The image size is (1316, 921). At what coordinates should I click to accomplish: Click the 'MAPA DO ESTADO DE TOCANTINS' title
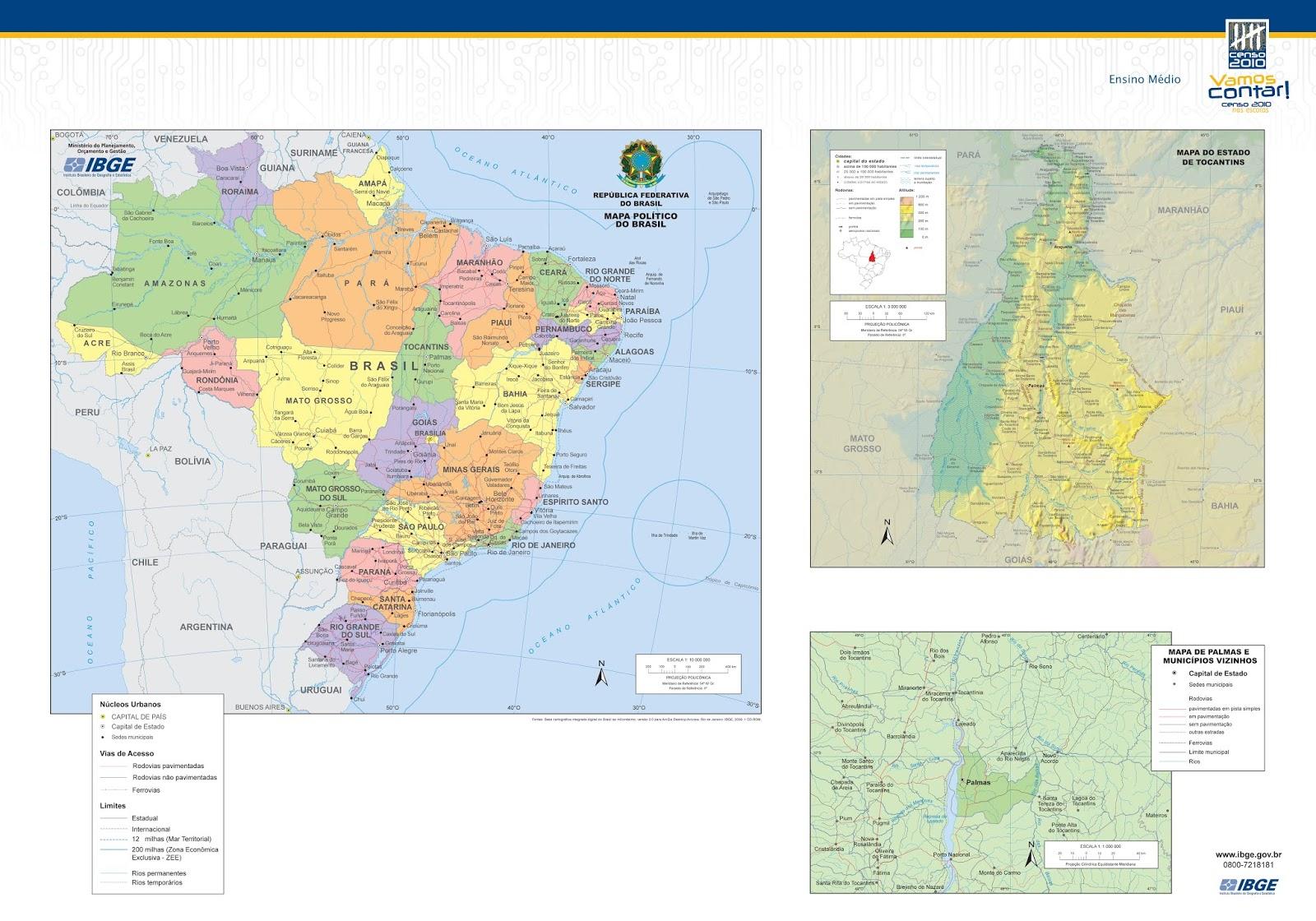pos(1213,157)
